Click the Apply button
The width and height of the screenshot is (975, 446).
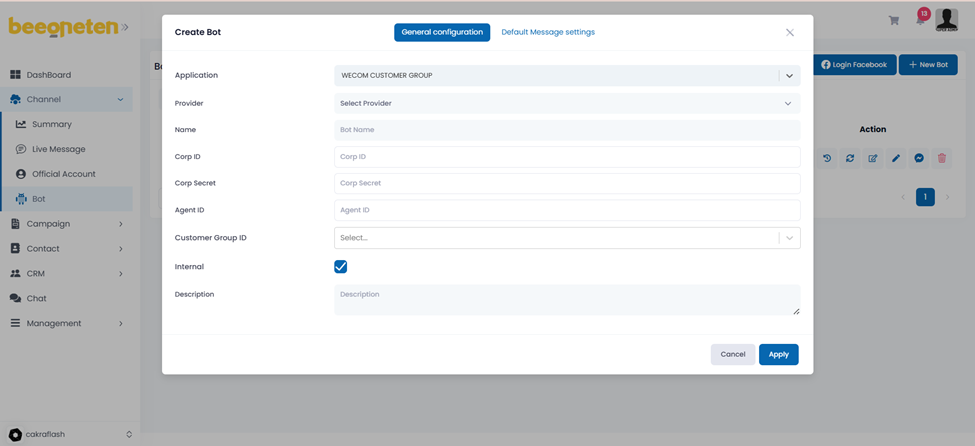click(778, 354)
